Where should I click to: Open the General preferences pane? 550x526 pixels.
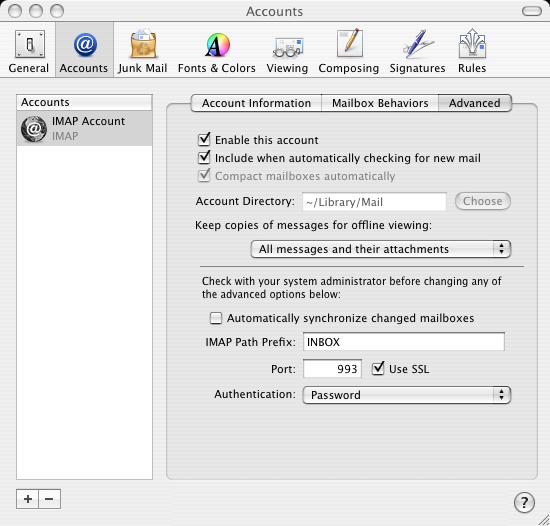click(29, 52)
